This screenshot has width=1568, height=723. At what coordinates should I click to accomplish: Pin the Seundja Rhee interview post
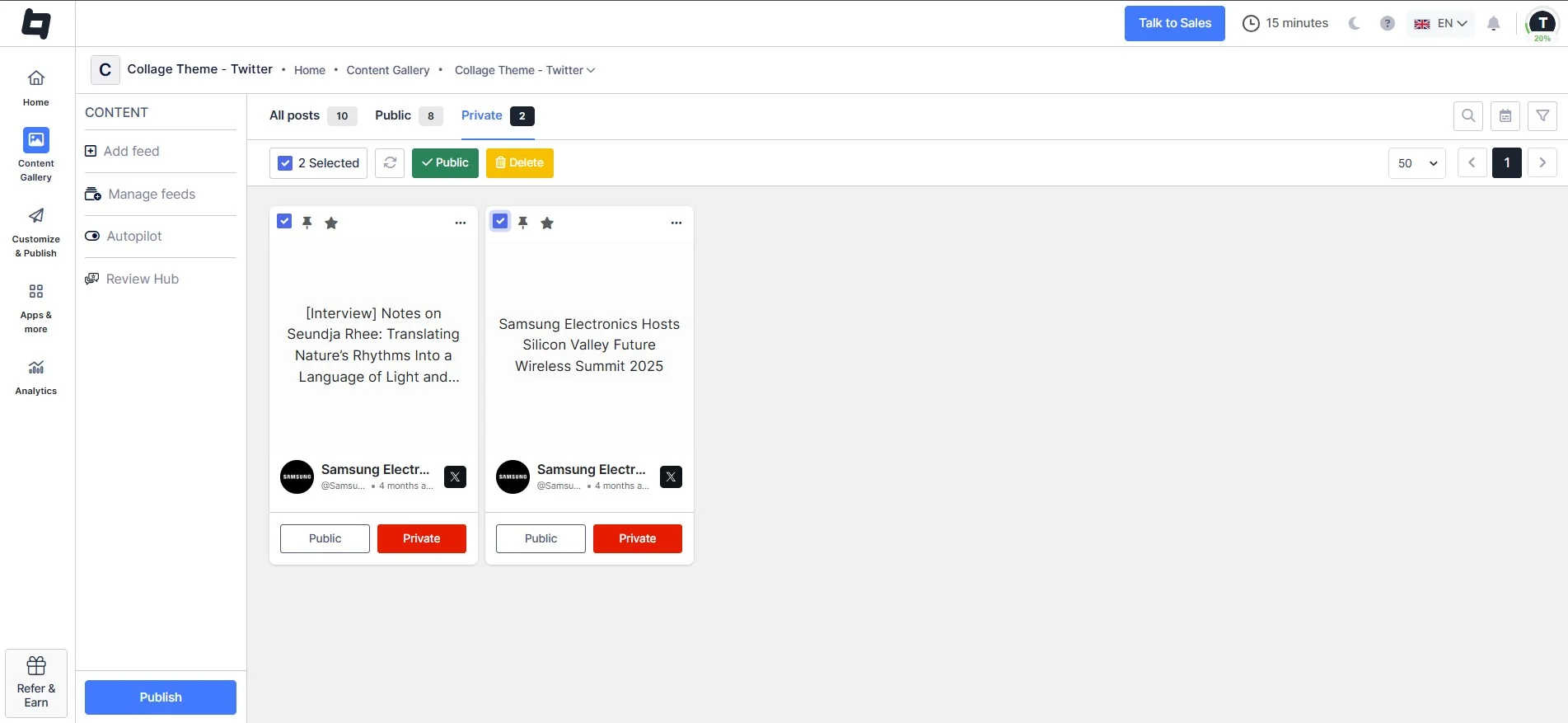coord(307,223)
